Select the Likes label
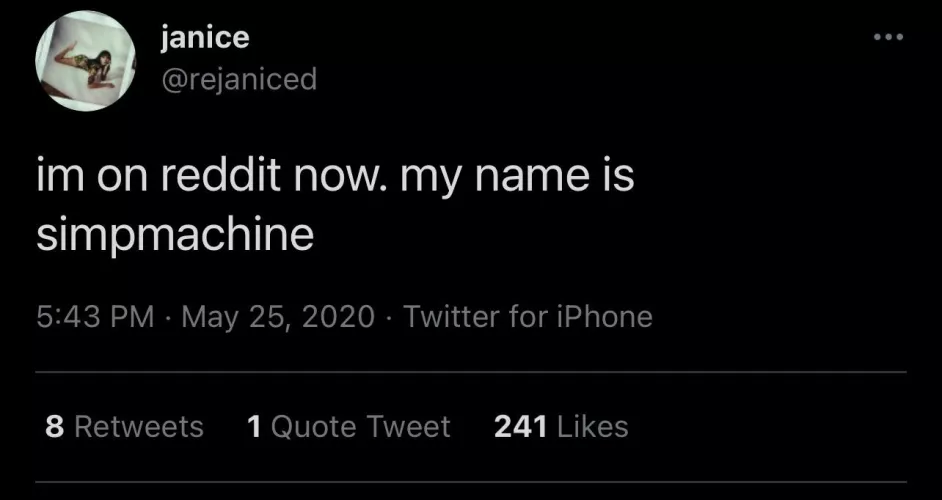This screenshot has height=500, width=942. click(592, 427)
